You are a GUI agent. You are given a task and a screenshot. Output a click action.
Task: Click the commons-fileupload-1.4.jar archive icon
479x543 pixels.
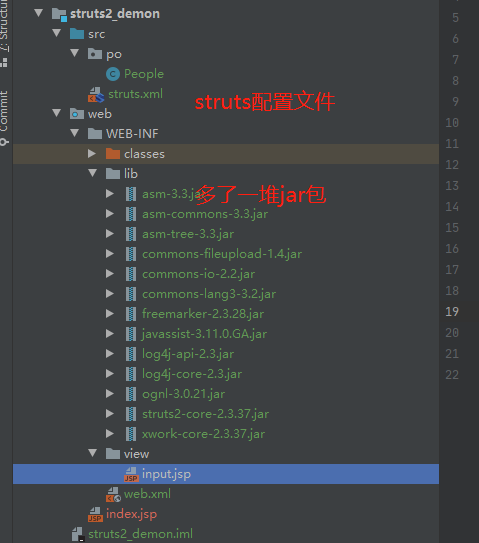coord(131,254)
